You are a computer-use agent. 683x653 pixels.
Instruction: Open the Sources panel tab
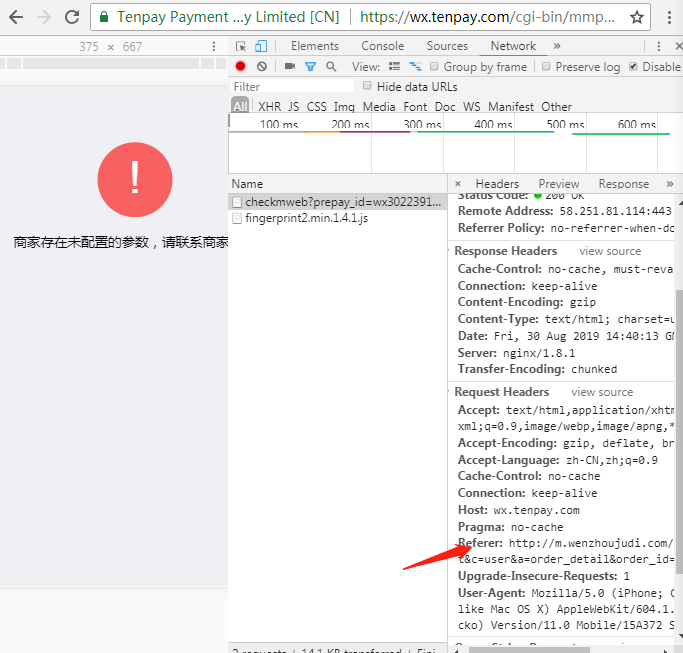coord(447,46)
